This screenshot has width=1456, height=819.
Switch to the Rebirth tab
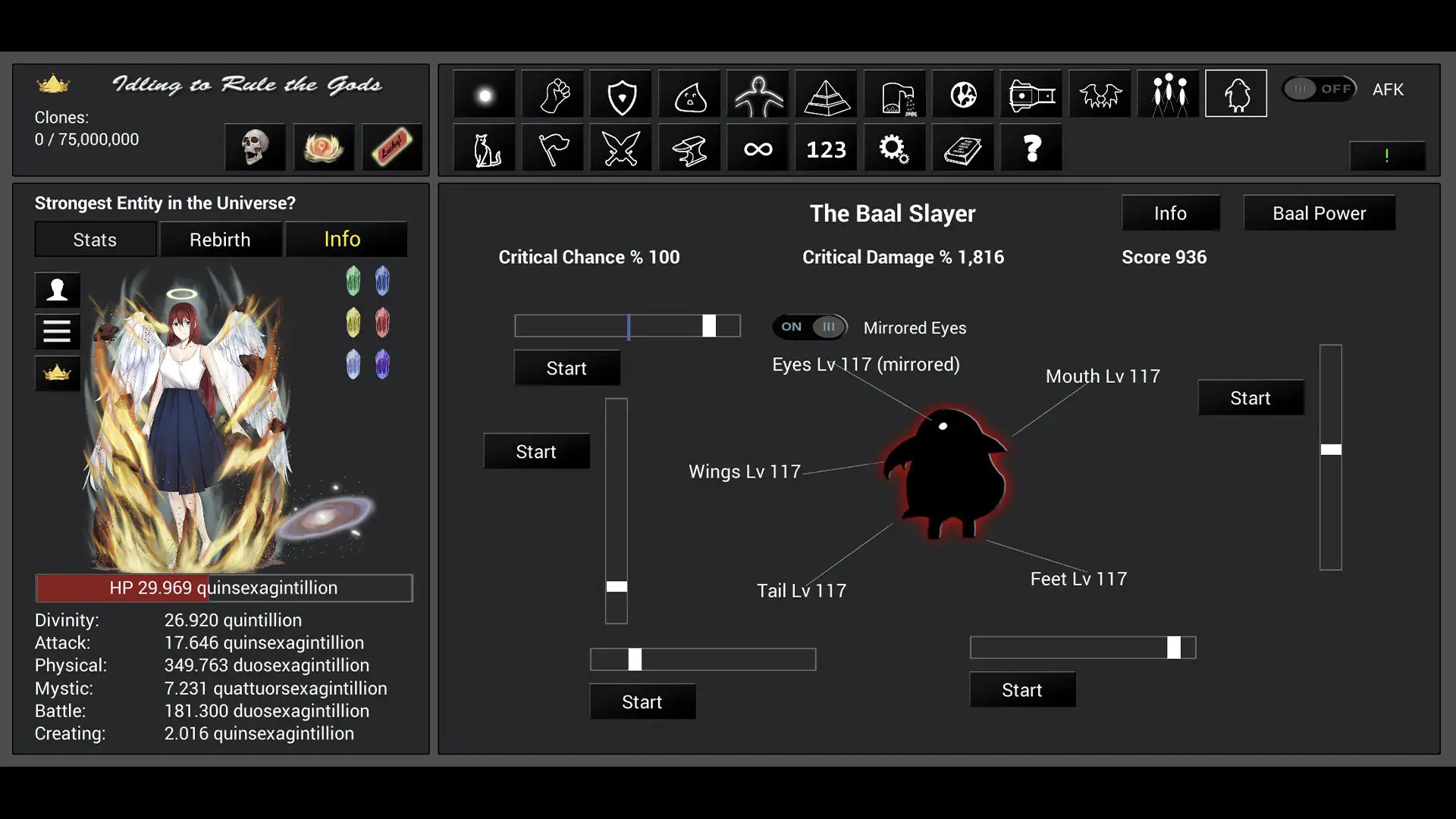220,240
